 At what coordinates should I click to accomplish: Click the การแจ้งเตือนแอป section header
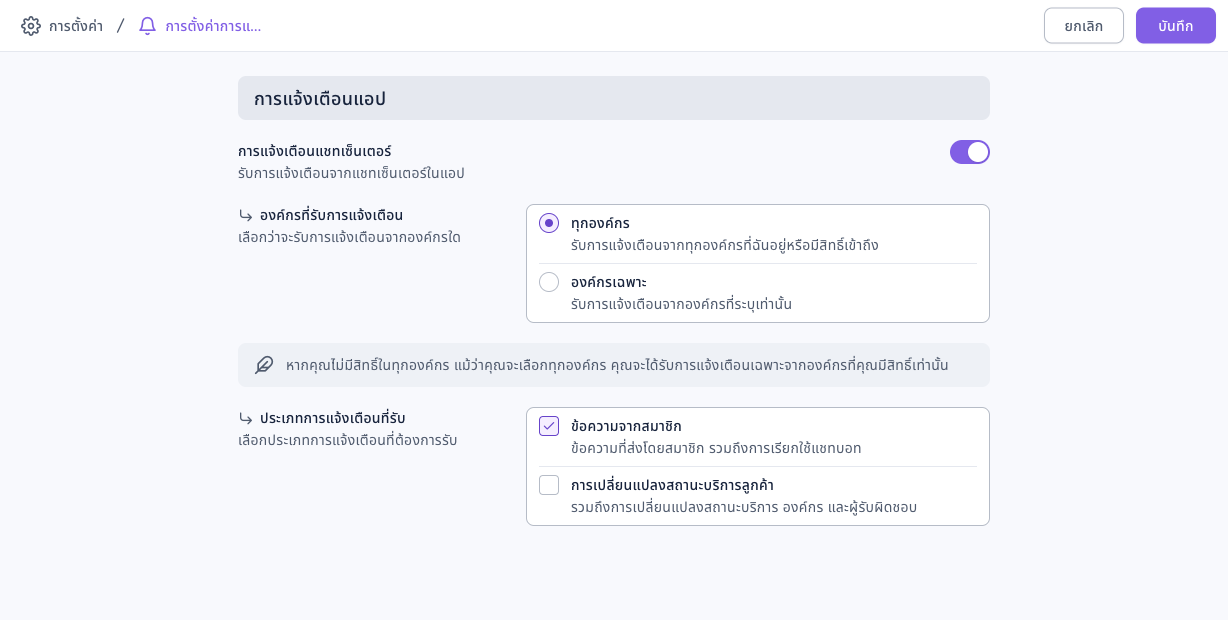614,98
